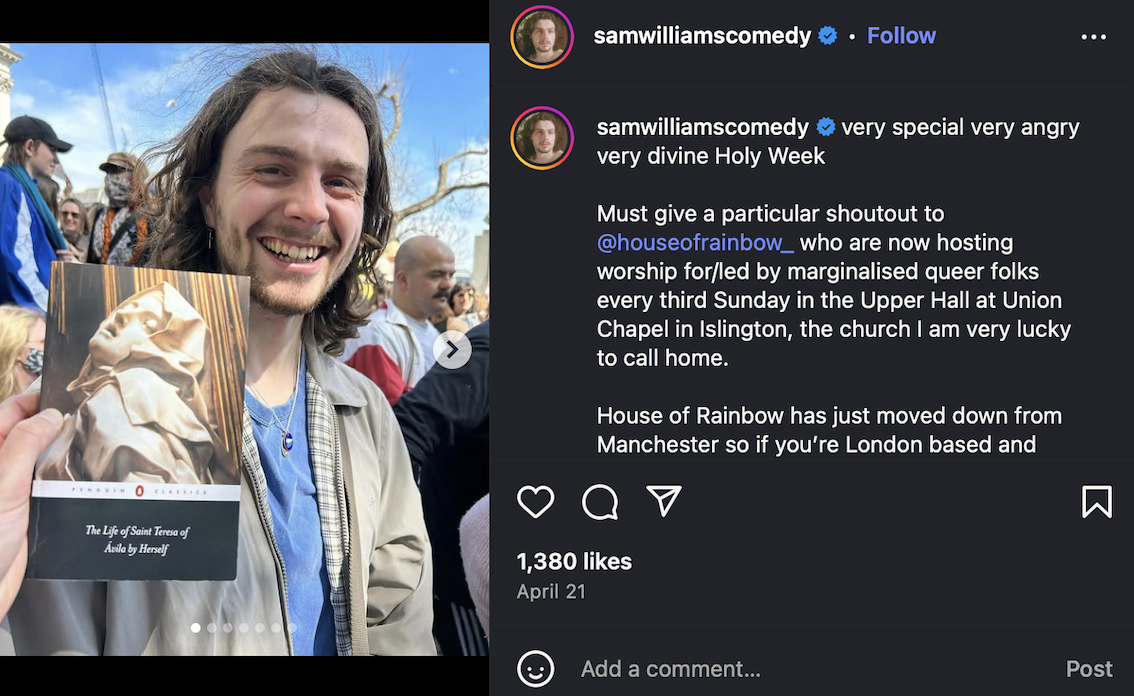Click the April 21 timestamp
Screen dimensions: 1134x696
tap(551, 591)
